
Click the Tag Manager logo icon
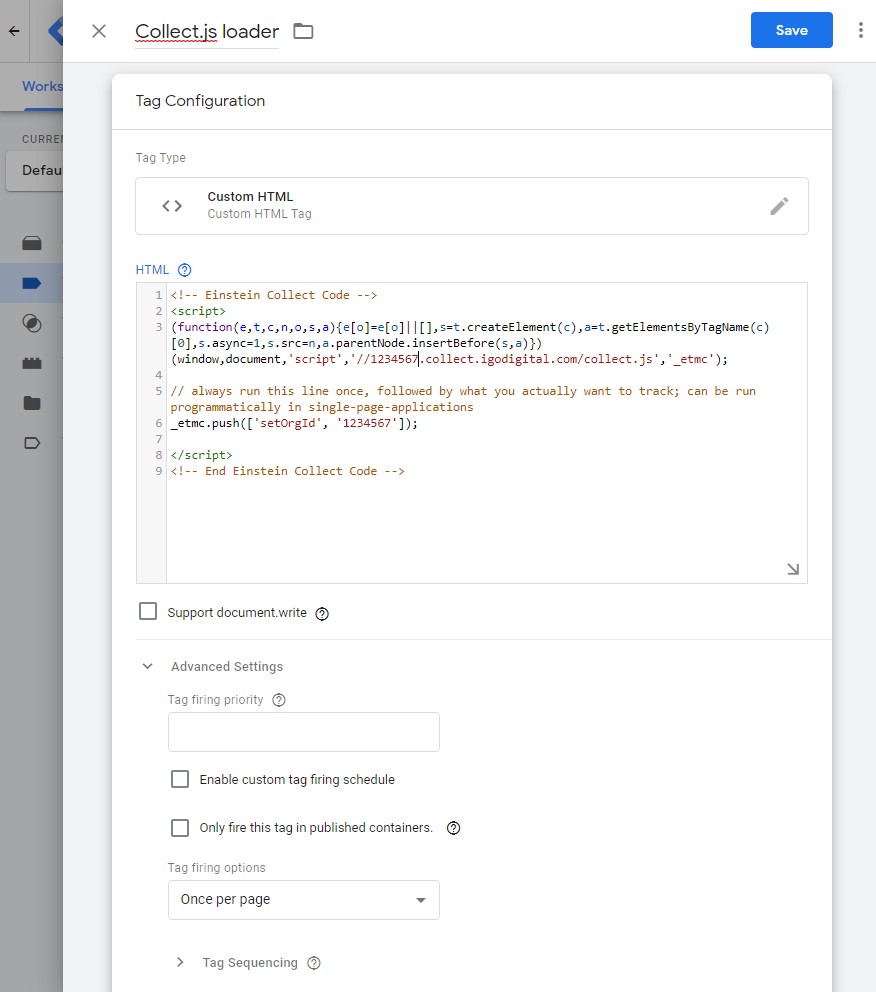tap(56, 31)
